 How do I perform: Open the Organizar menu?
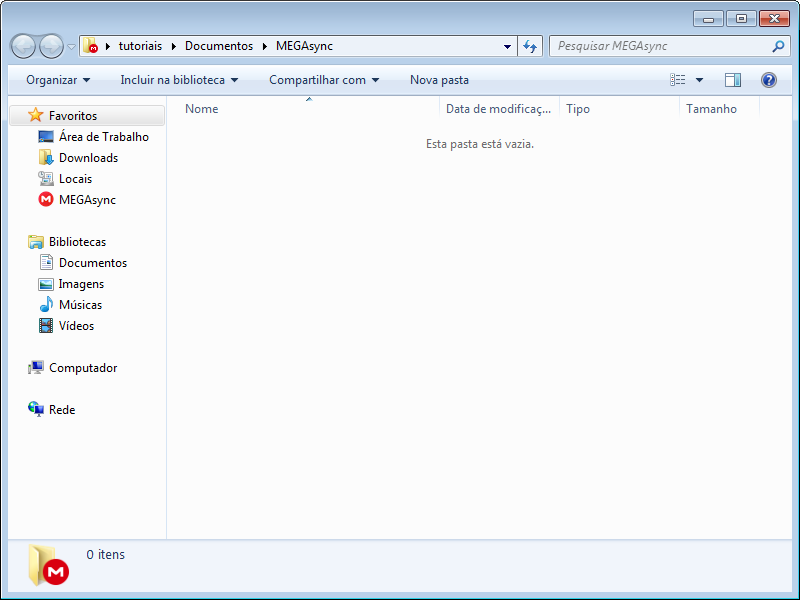coord(58,80)
